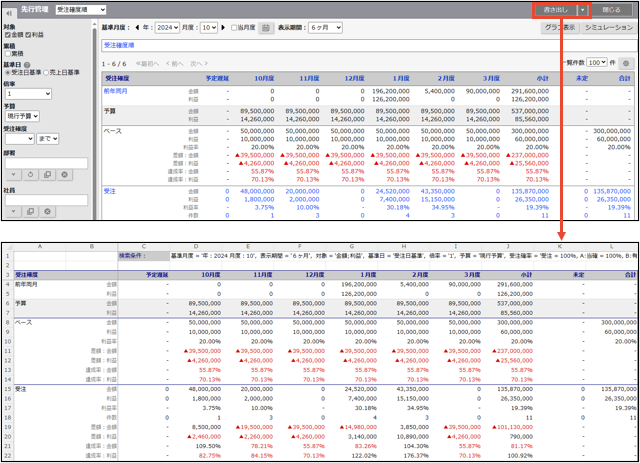Click the 小計 column header in web table
640x463 pixels.
pyautogui.click(x=543, y=78)
